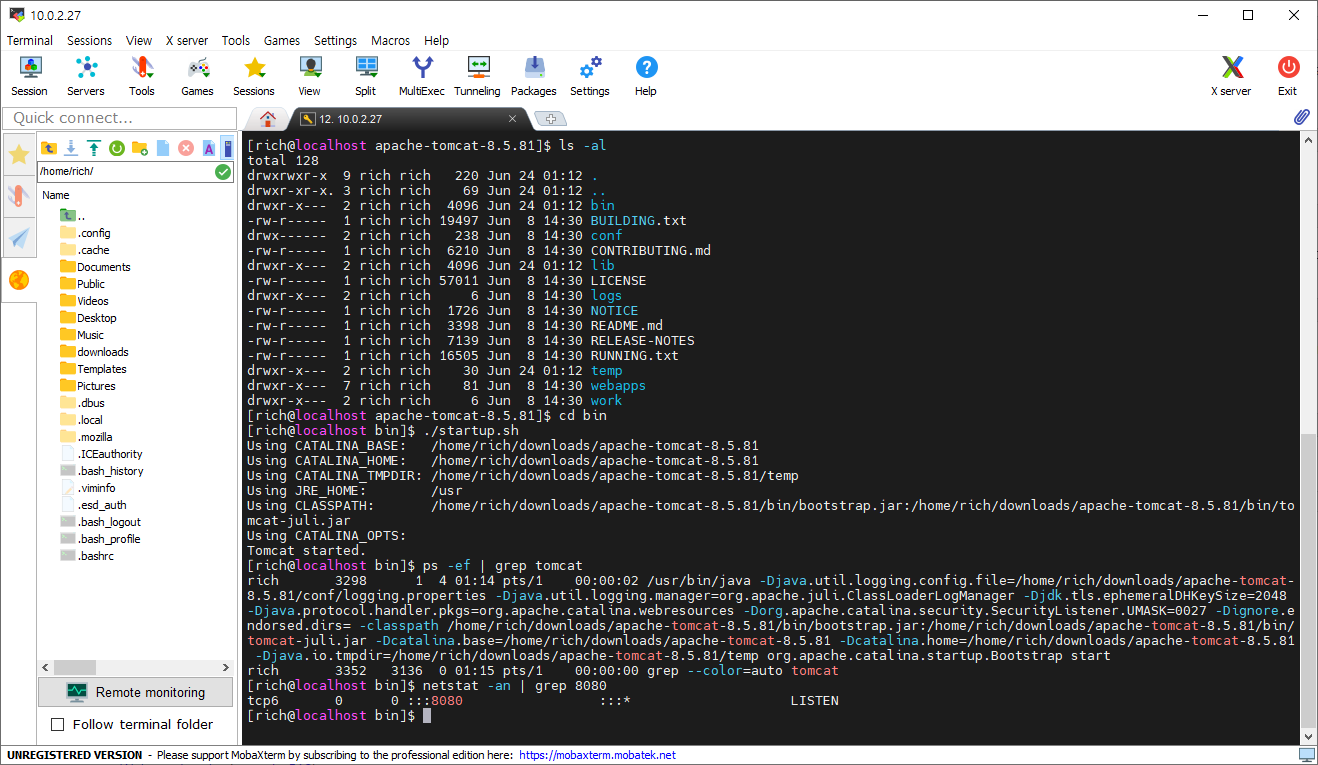Click the monitor icon in status bar
Screen dimensions: 1318x765
click(1306, 755)
